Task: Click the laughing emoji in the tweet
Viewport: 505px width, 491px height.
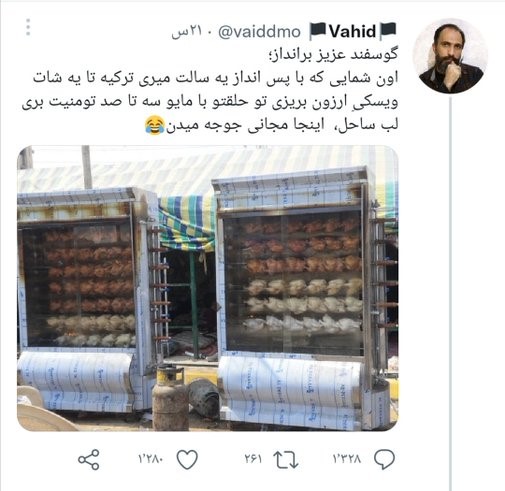Action: point(155,125)
